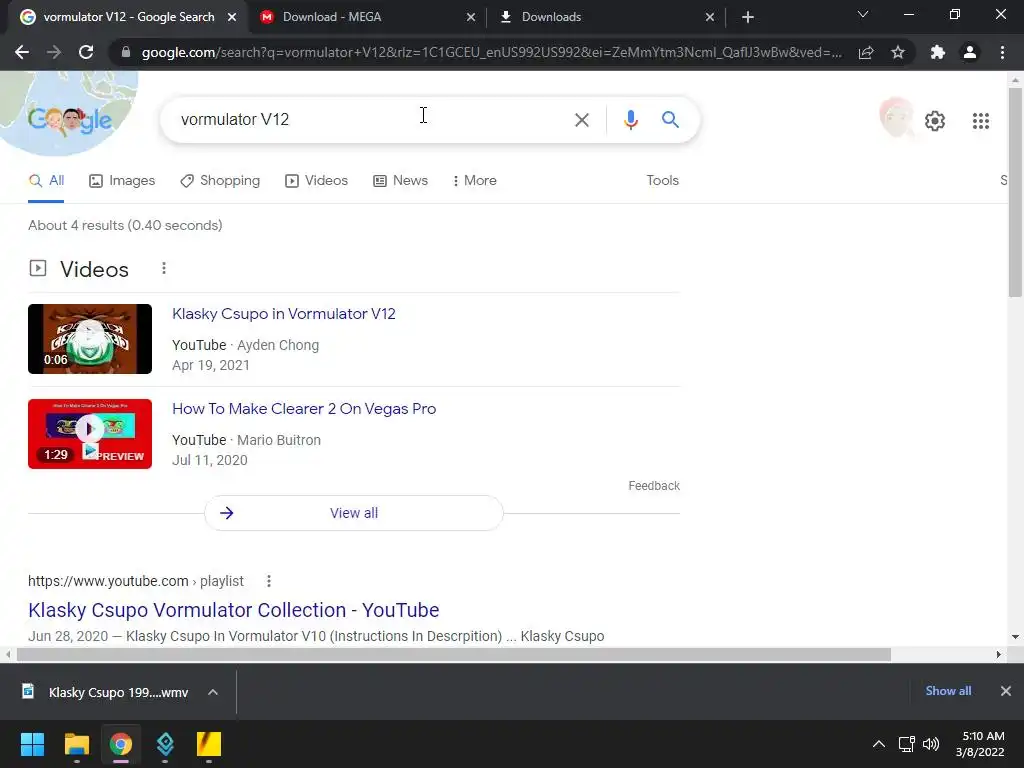Open the teal diamond app in the taskbar
Screen dimensions: 1024x768
coord(165,744)
